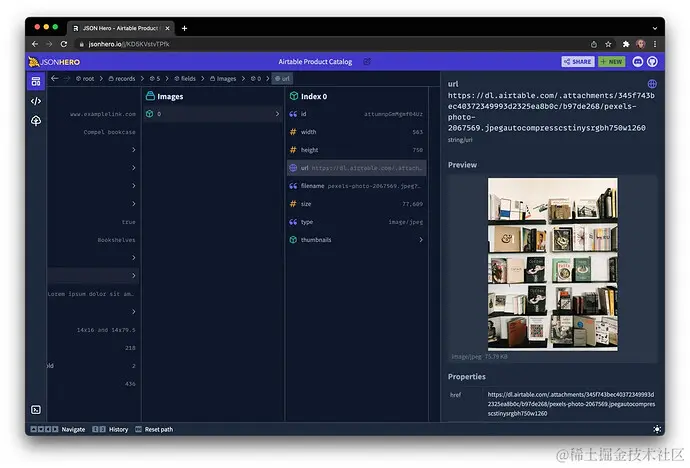Image resolution: width=690 pixels, height=468 pixels.
Task: Go forward with path bar right arrow
Action: tap(66, 78)
